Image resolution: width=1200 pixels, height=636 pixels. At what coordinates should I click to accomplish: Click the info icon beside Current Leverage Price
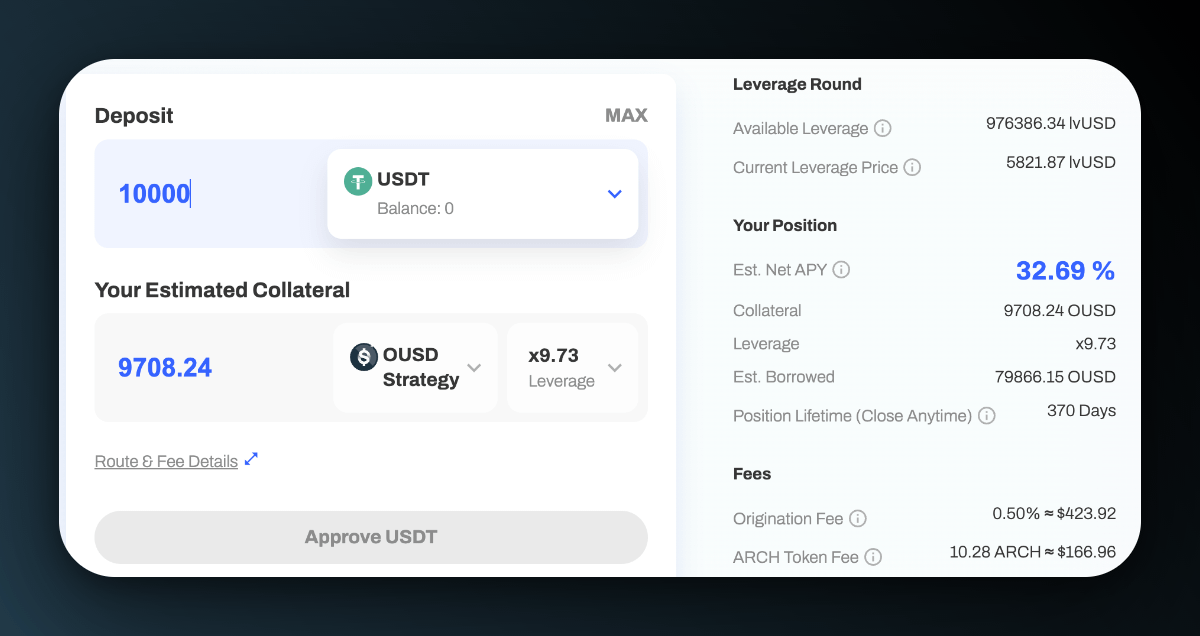[x=912, y=168]
